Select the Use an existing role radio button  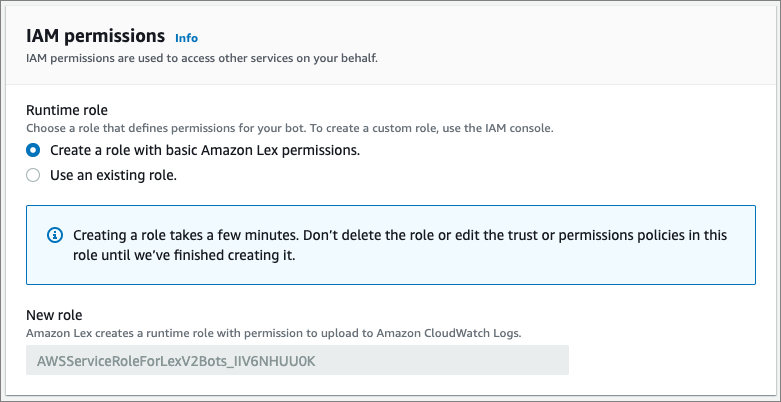coord(33,175)
